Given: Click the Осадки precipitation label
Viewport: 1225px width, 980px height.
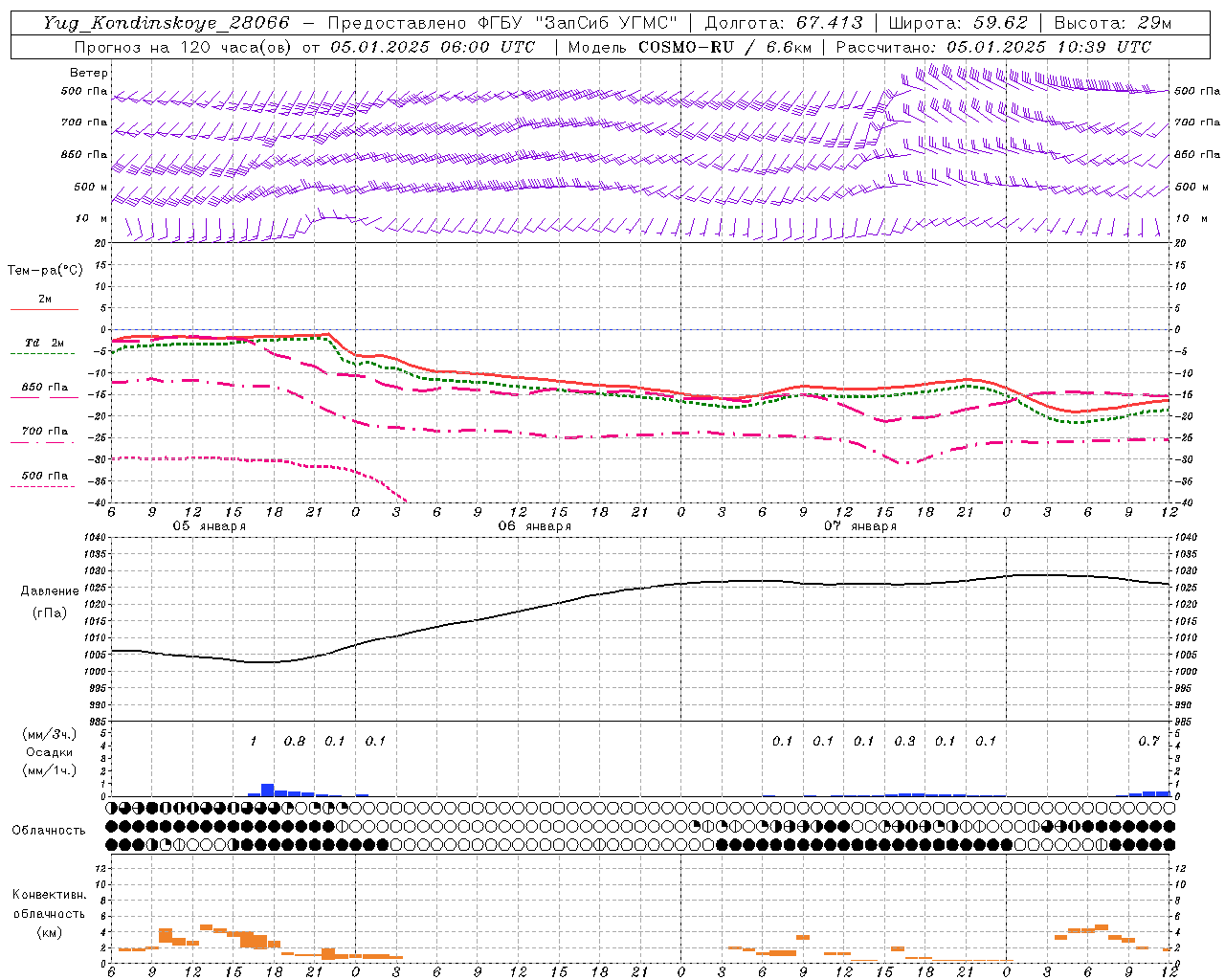Looking at the screenshot, I should click(x=49, y=752).
